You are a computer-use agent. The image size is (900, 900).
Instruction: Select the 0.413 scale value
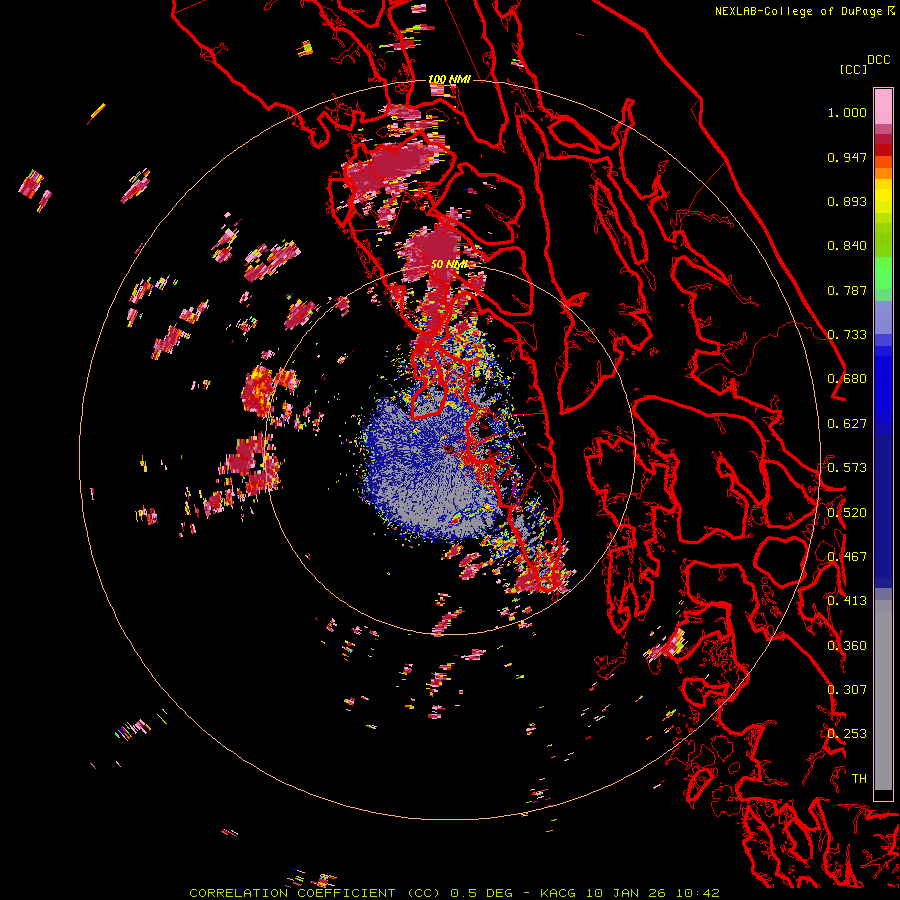pos(847,601)
